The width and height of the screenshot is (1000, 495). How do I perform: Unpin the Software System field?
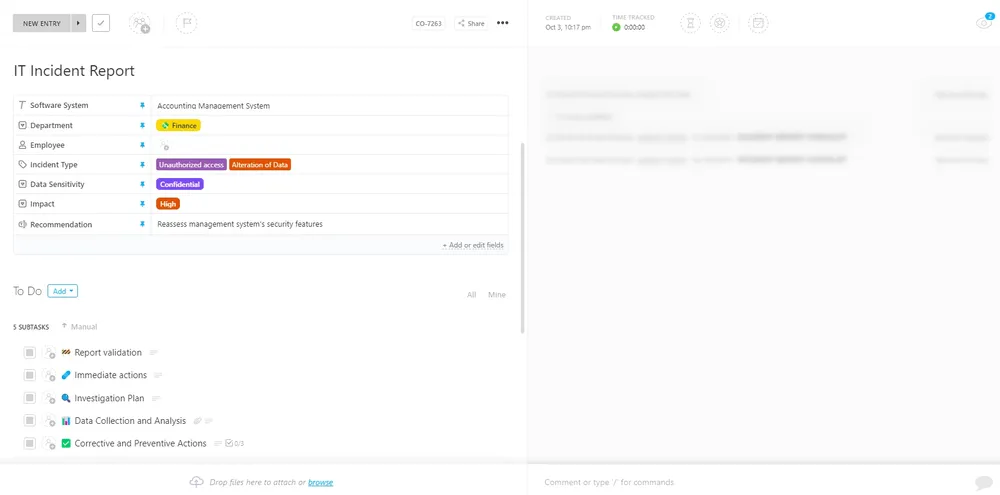pos(143,106)
